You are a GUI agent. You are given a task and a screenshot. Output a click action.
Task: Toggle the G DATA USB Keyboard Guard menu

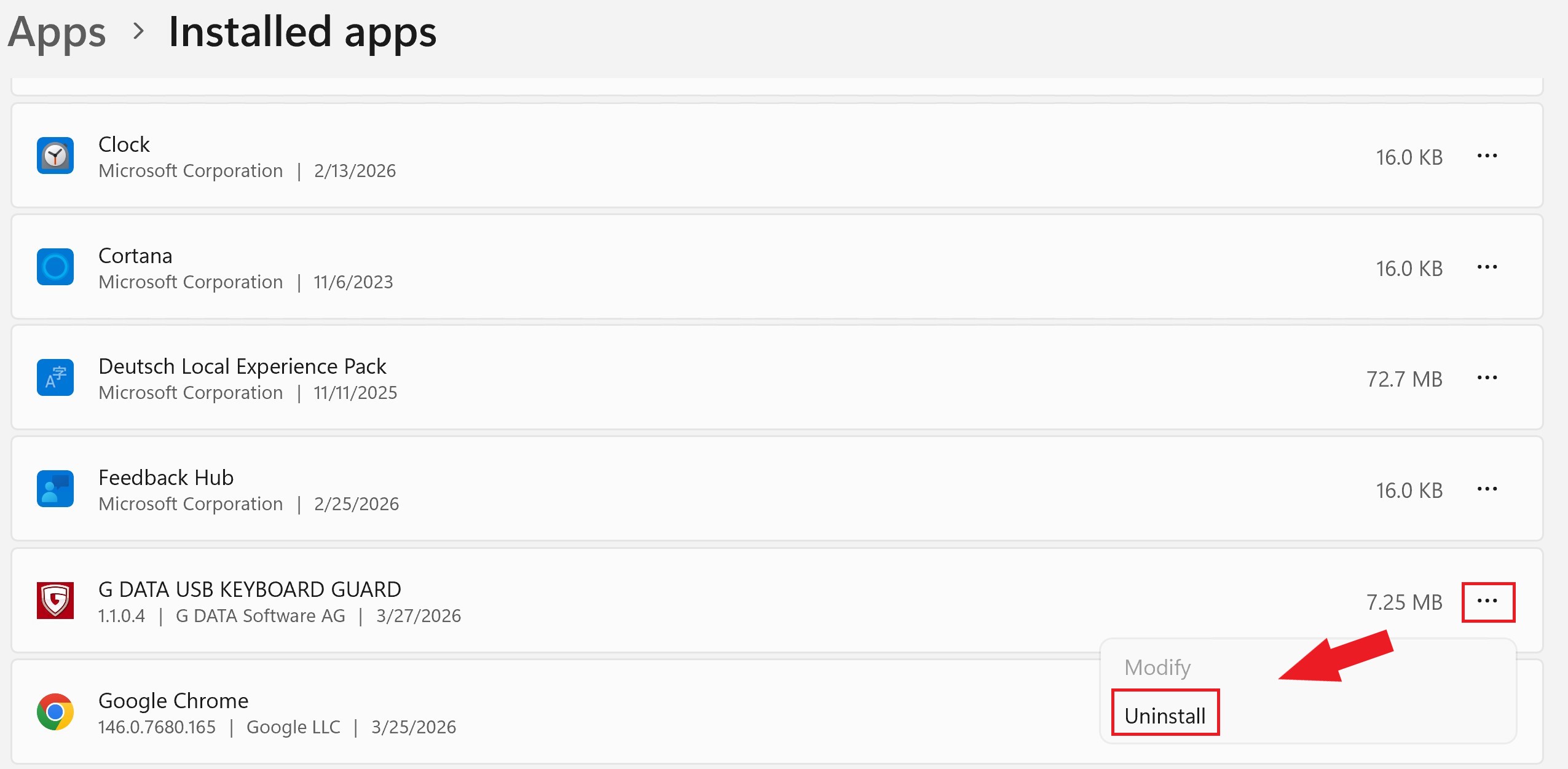(x=1487, y=601)
